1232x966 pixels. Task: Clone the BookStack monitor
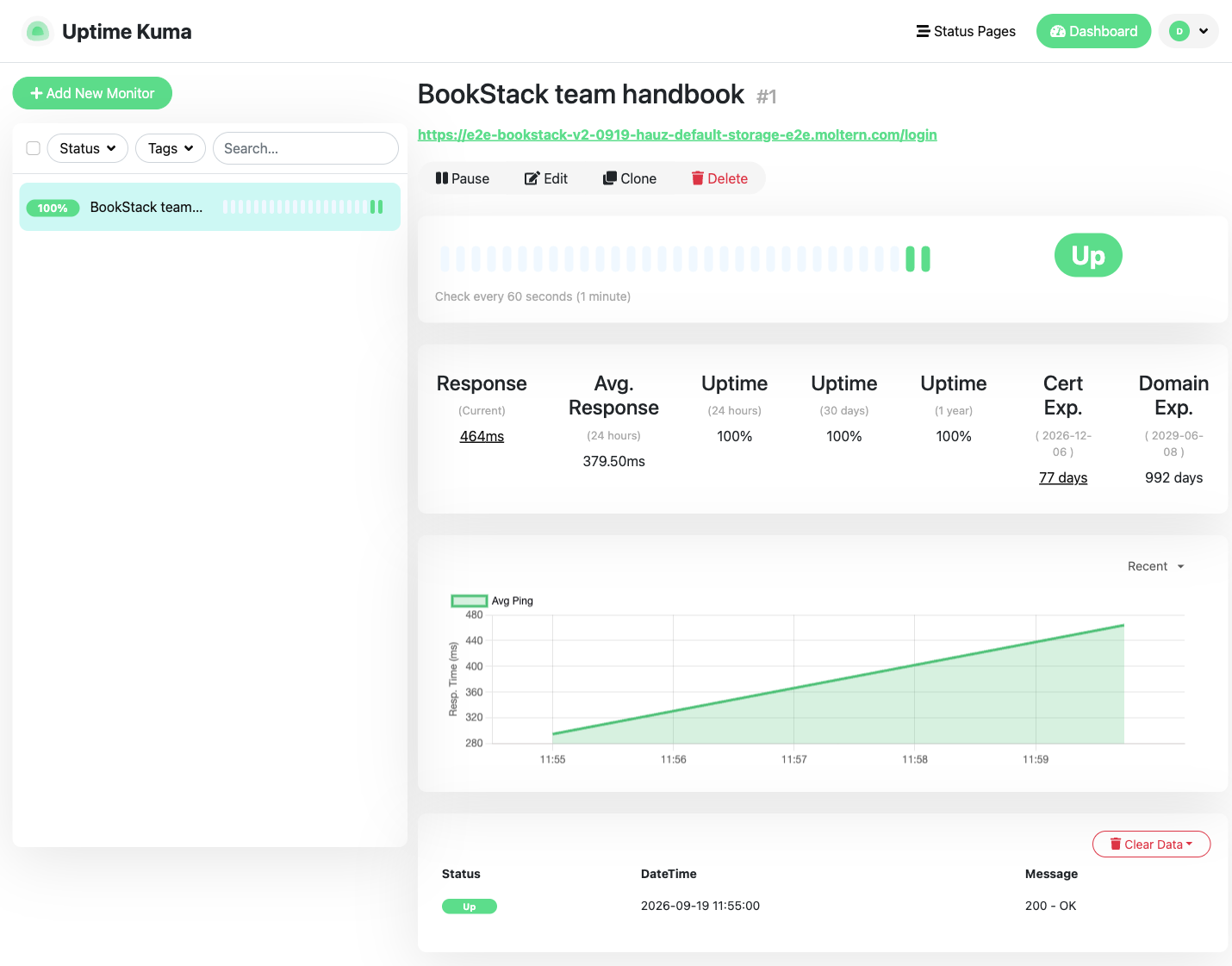(x=630, y=178)
